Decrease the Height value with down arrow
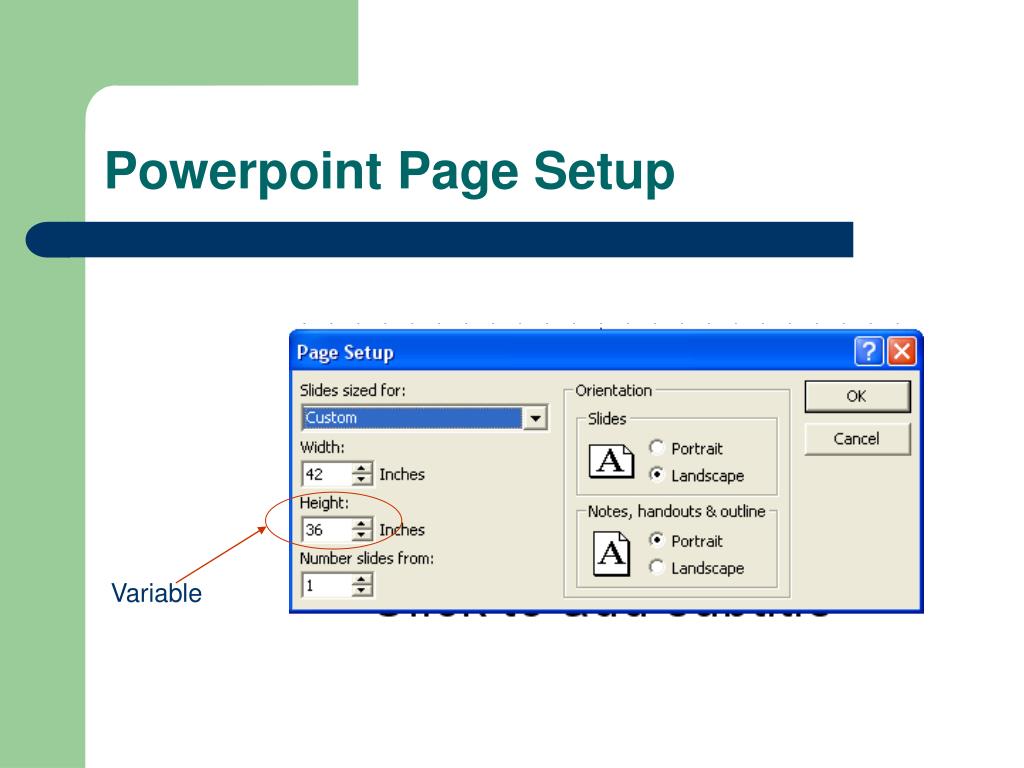Screen dimensions: 1024x768 pyautogui.click(x=361, y=535)
